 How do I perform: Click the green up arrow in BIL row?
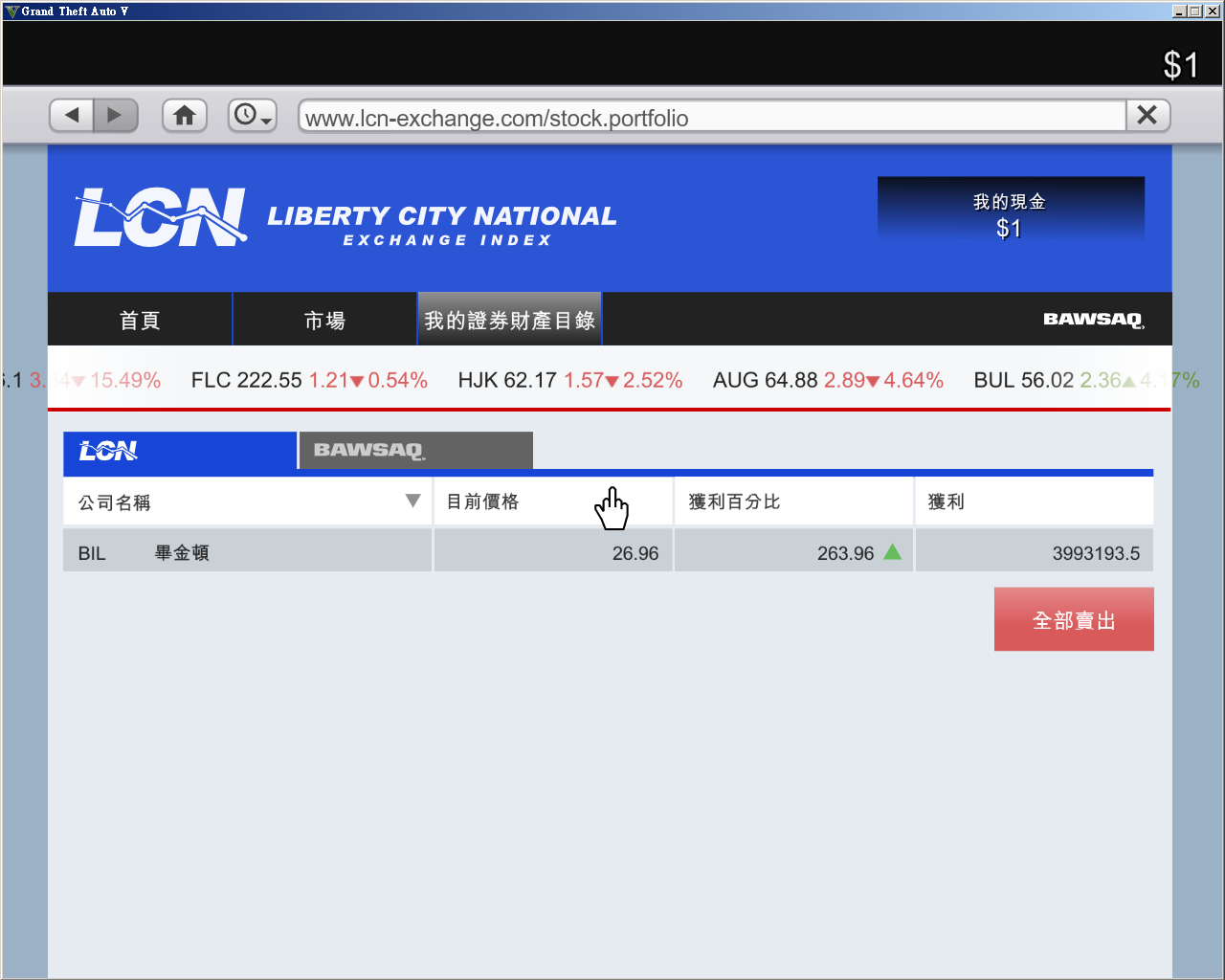893,551
